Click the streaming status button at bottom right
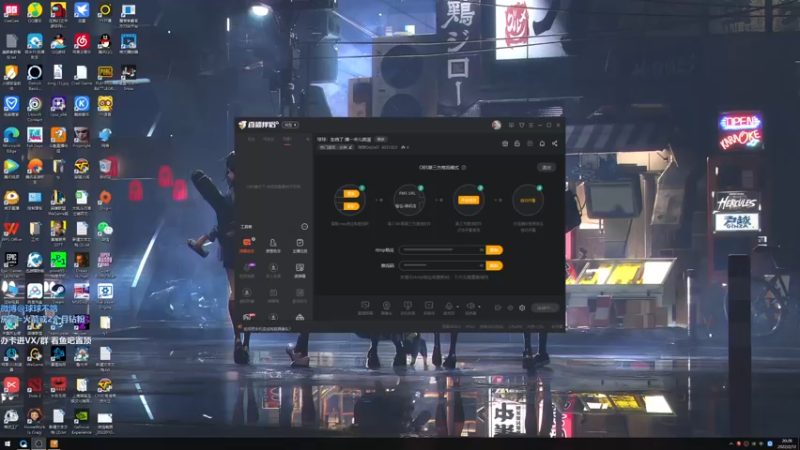The height and width of the screenshot is (450, 800). tap(544, 308)
